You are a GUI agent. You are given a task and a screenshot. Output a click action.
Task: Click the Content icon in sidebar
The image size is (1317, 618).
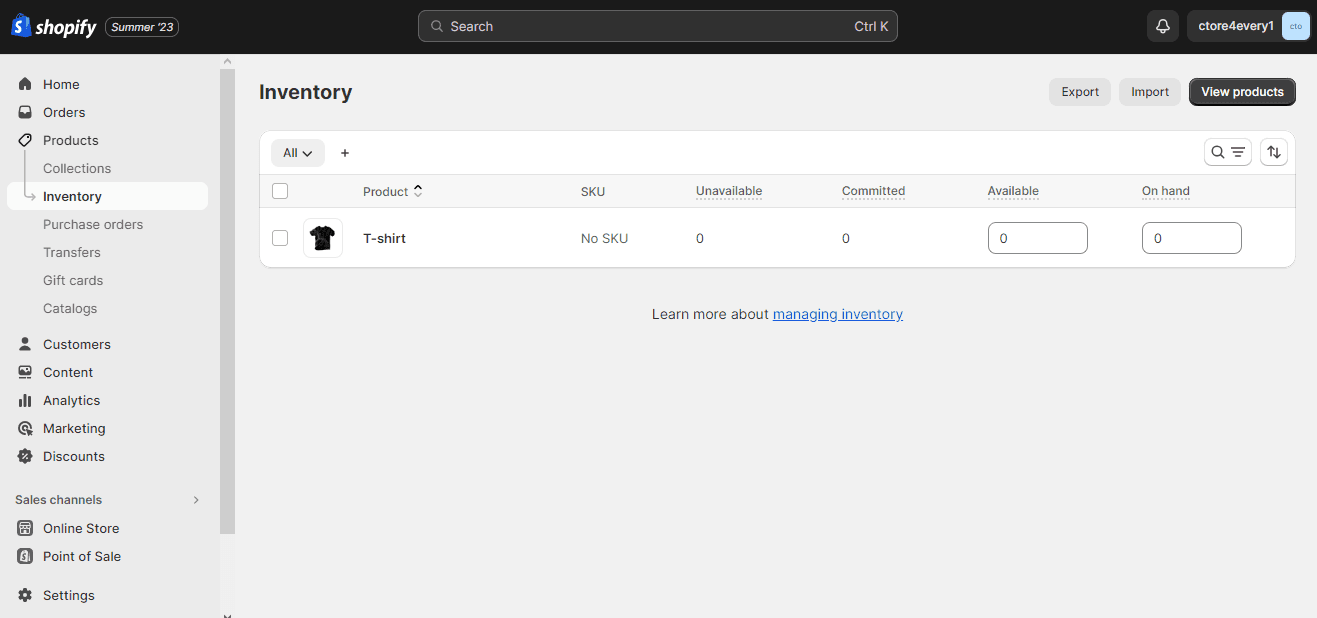click(25, 372)
